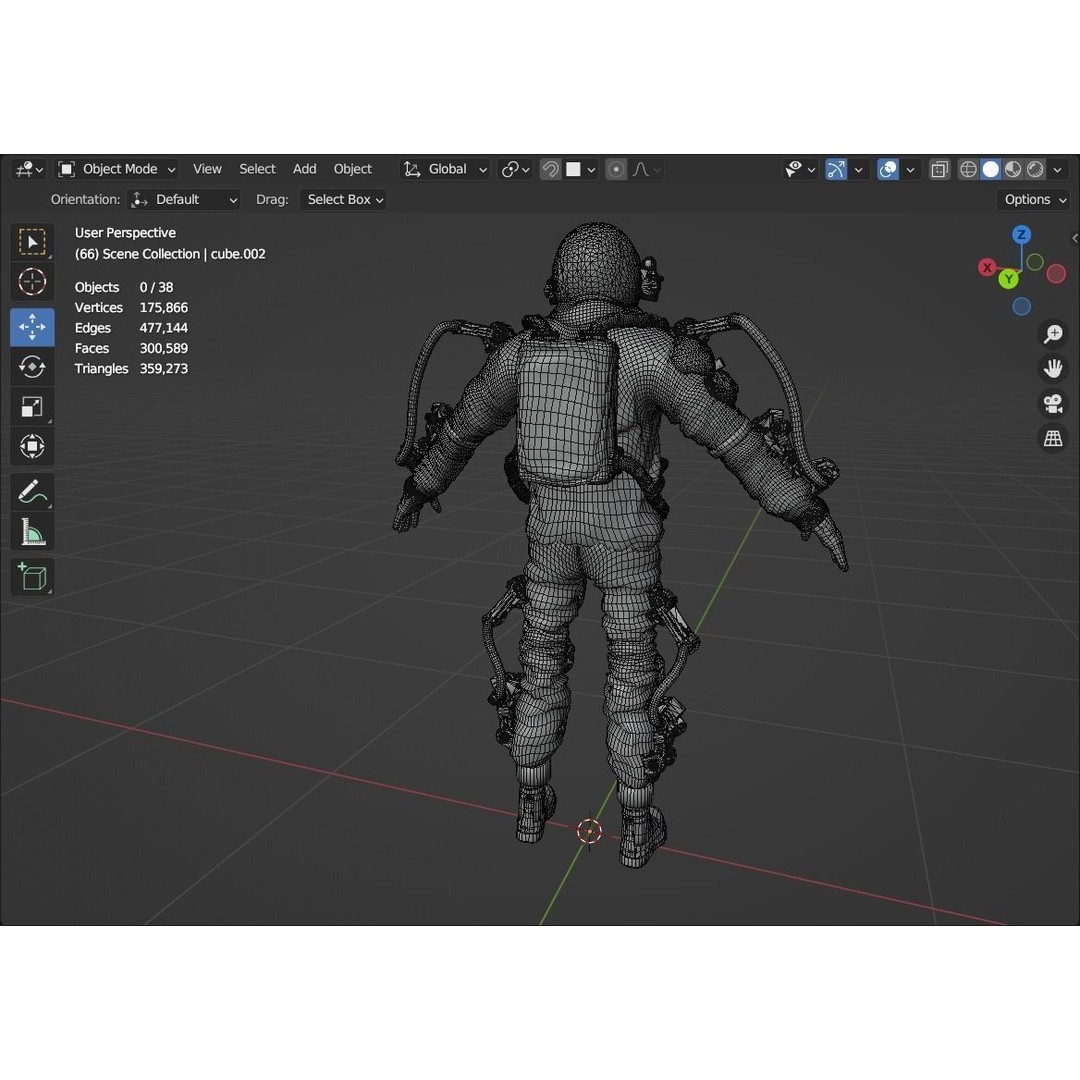Open the Orientation Default dropdown
The image size is (1080, 1080).
point(184,200)
